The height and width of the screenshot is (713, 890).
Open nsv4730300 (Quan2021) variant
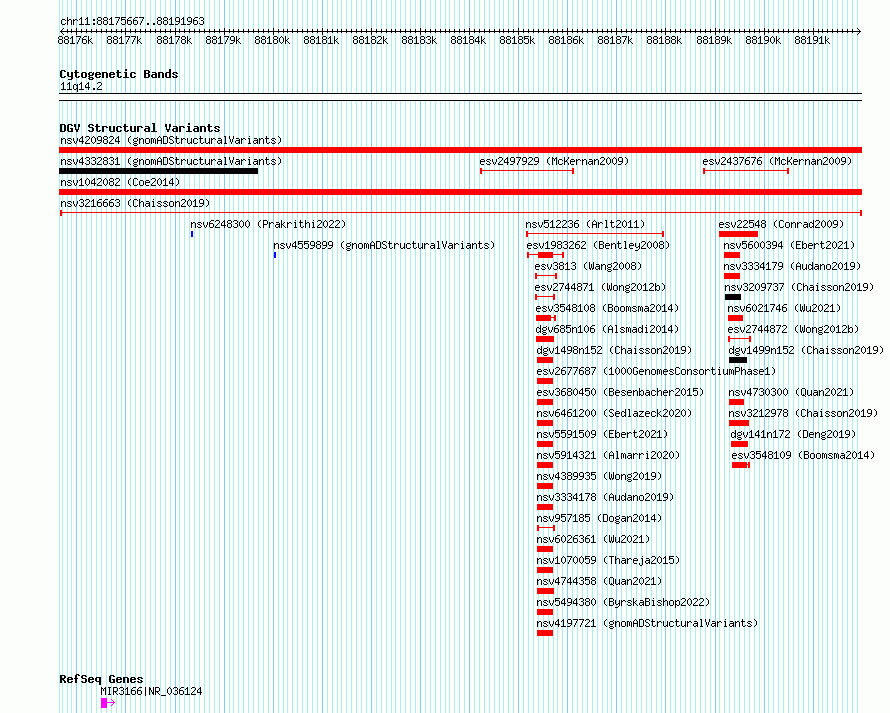coord(791,392)
